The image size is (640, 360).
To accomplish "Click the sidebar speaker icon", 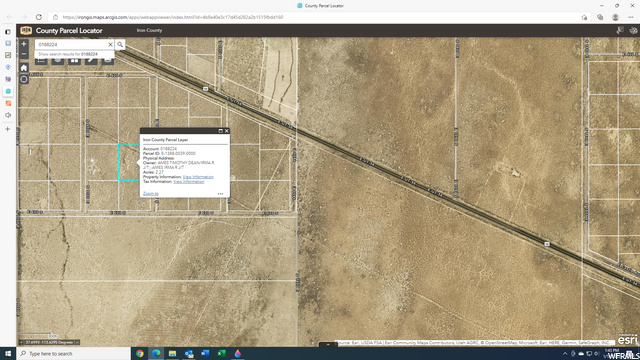I will pyautogui.click(x=8, y=115).
